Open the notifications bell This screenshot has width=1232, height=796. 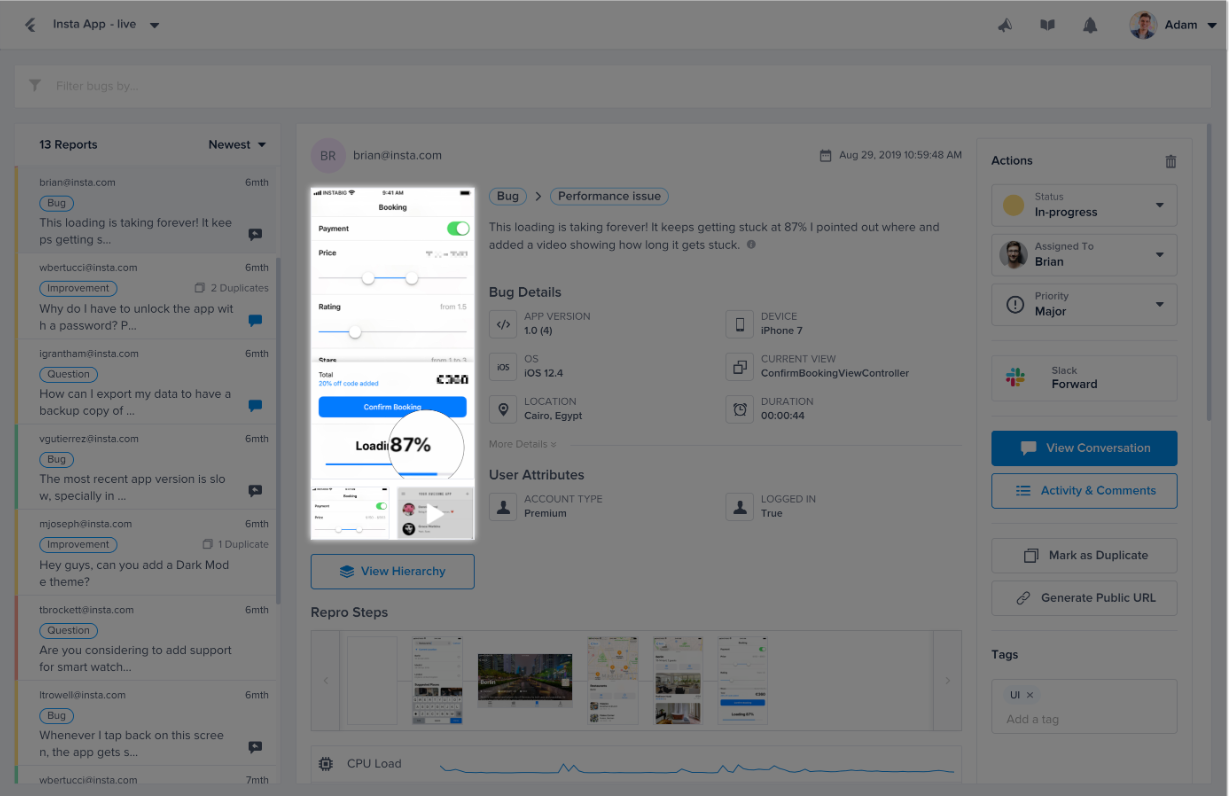pos(1090,25)
